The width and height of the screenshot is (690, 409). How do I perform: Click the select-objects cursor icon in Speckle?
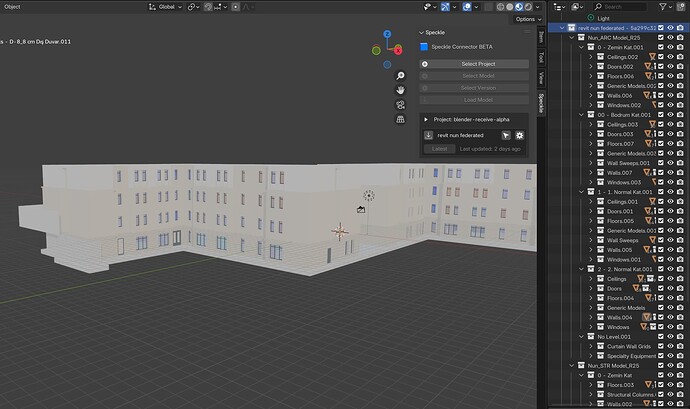[x=506, y=134]
